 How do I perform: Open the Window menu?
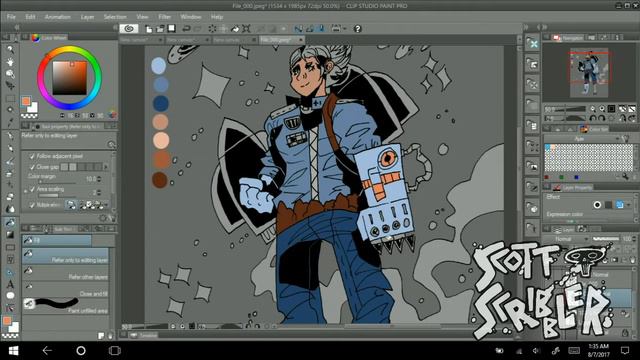(191, 17)
